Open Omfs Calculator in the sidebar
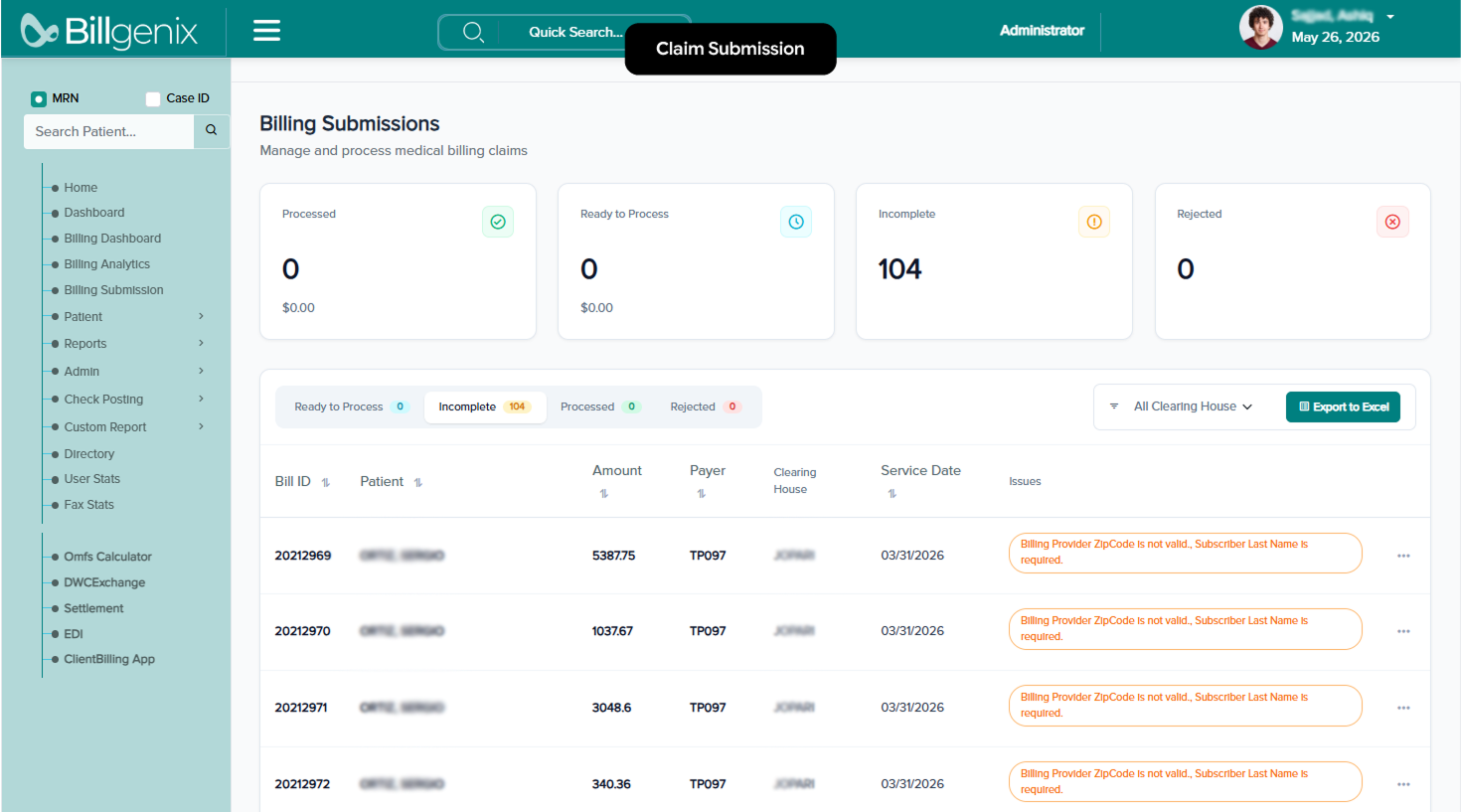The width and height of the screenshot is (1461, 812). pos(107,557)
